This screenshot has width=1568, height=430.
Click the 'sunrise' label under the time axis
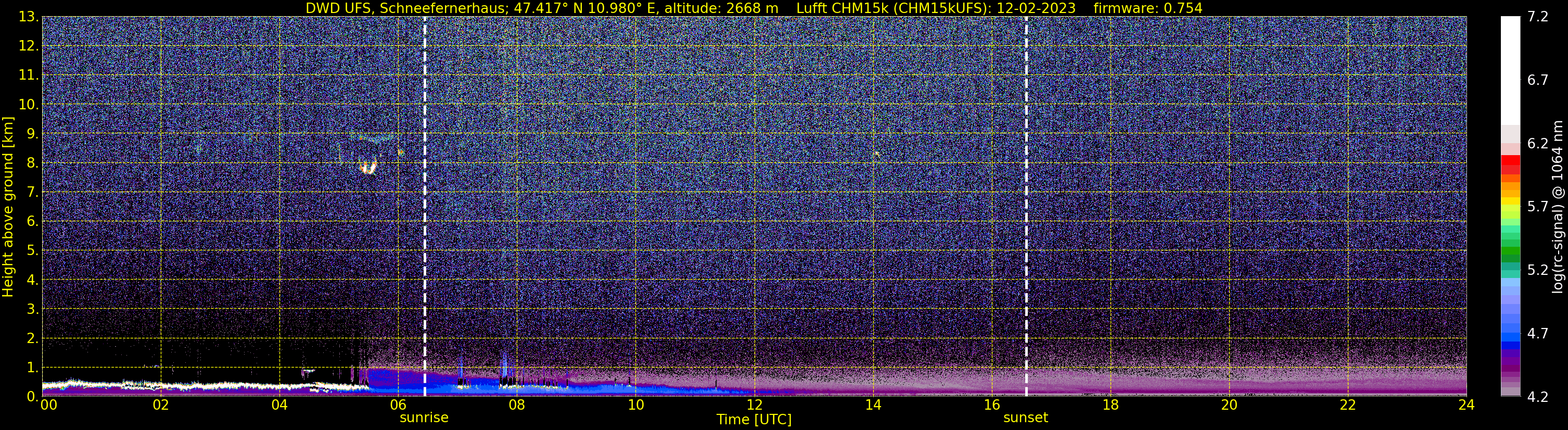point(424,418)
